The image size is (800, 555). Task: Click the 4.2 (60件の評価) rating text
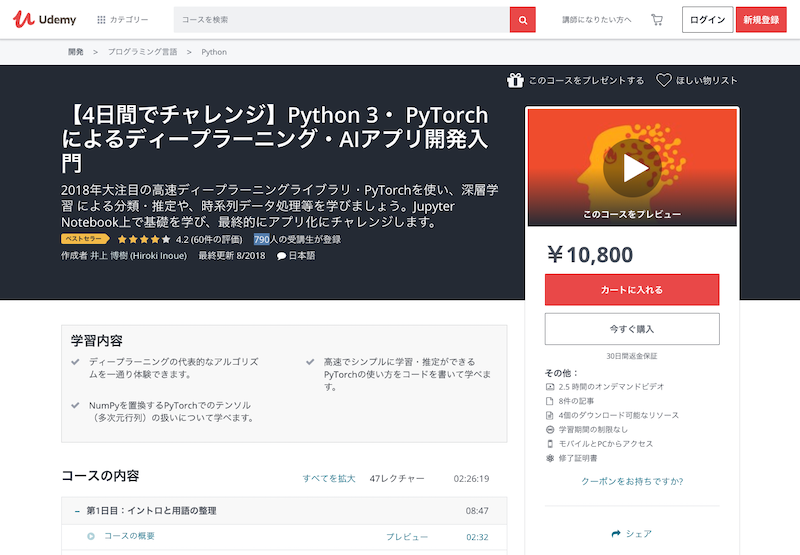(209, 239)
